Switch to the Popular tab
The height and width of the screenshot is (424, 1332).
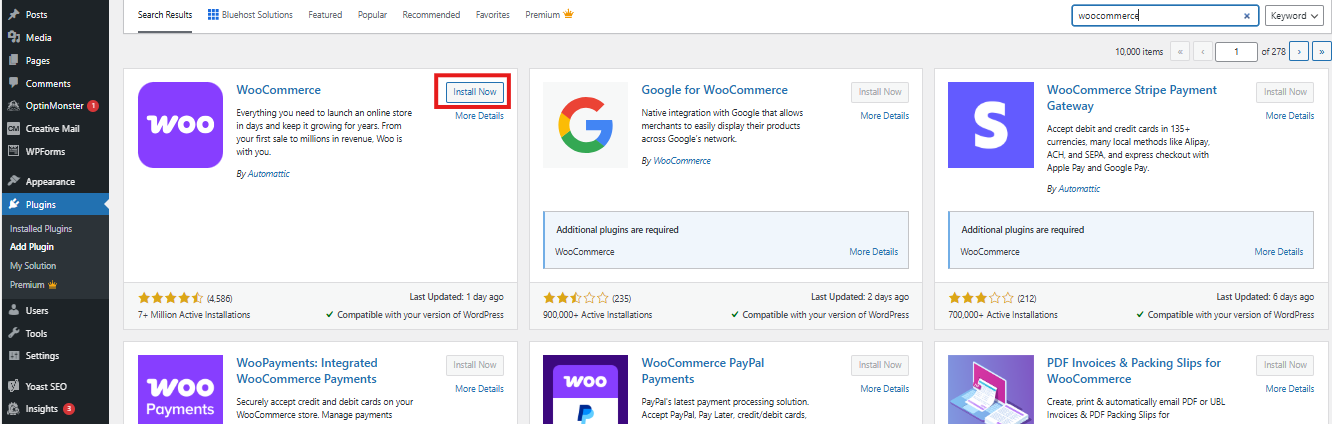pos(372,15)
